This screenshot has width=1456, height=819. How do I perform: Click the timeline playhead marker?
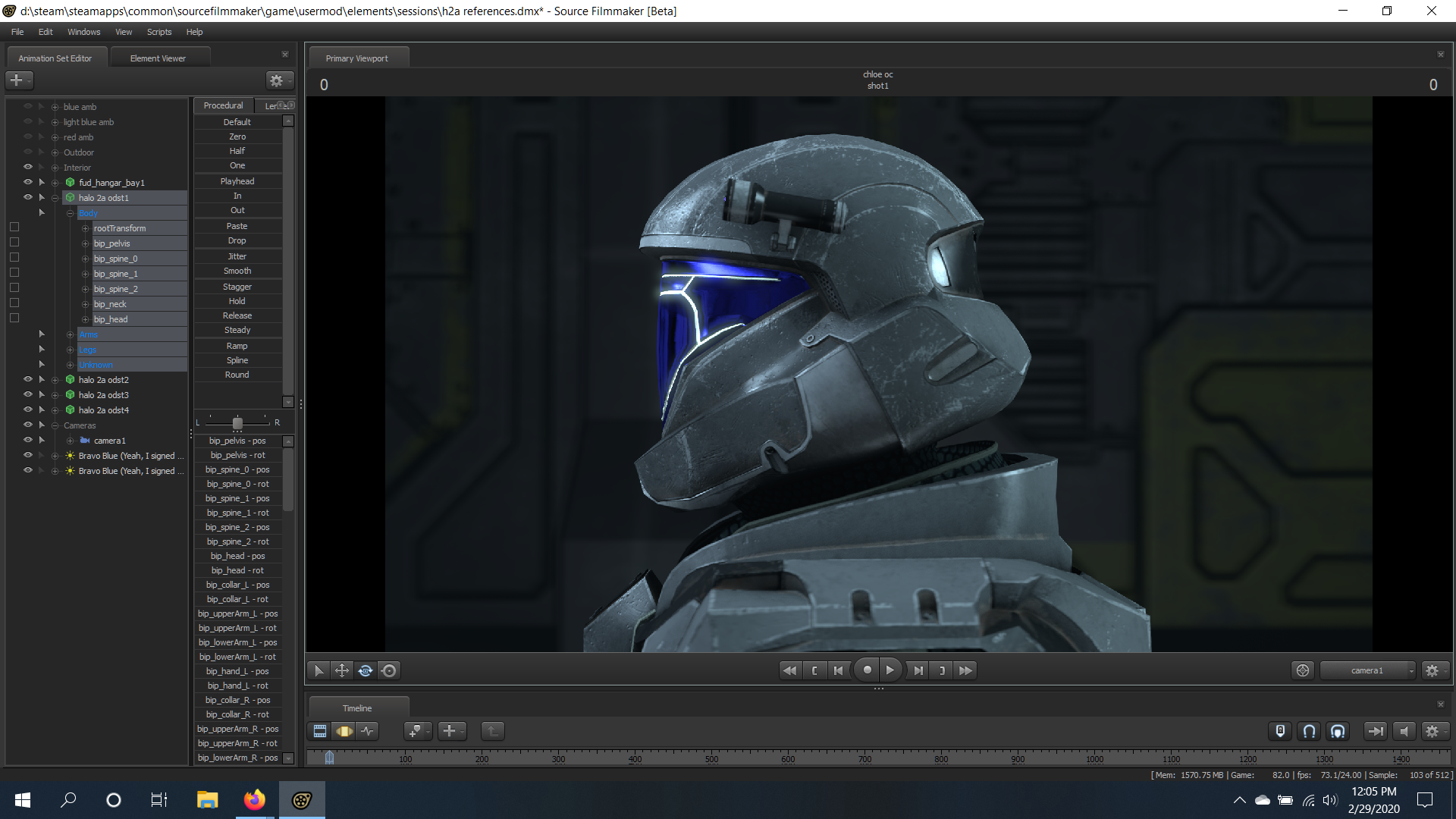click(x=329, y=757)
